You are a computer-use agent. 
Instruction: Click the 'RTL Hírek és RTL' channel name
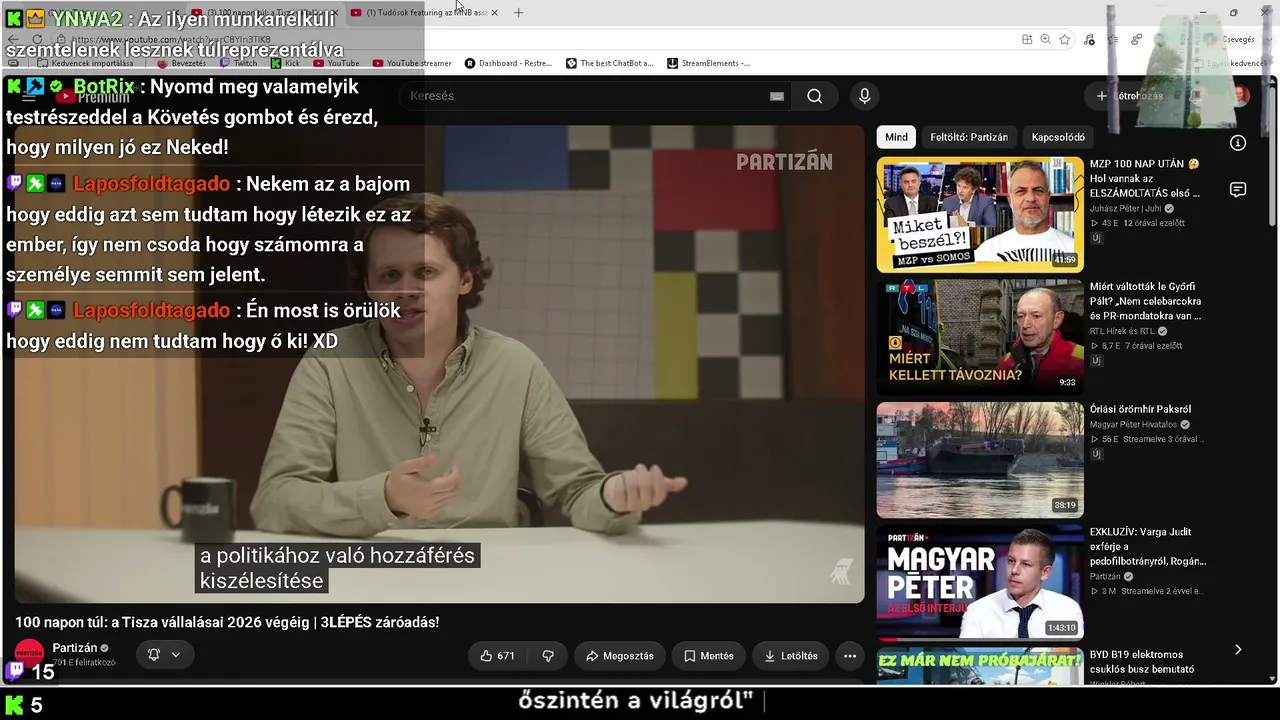tap(1122, 331)
